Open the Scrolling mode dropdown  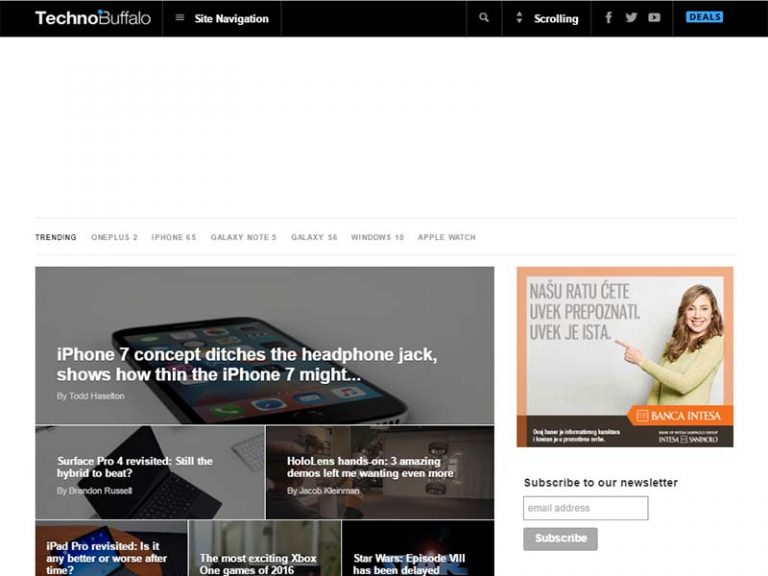(556, 19)
